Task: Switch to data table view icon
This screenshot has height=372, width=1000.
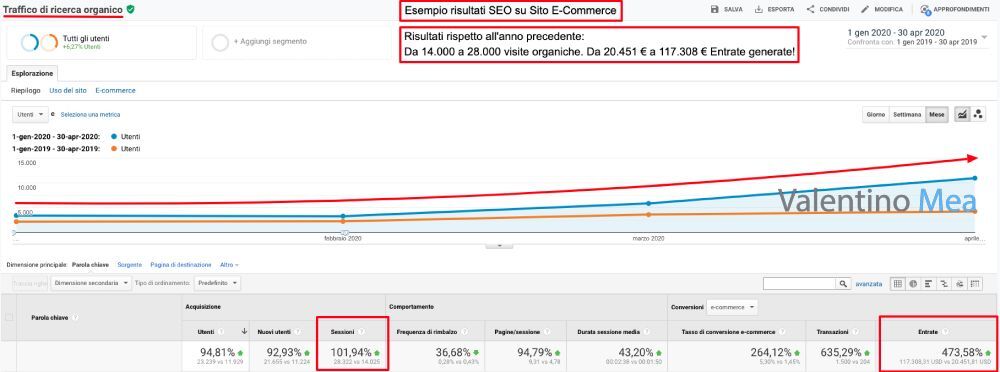Action: pyautogui.click(x=897, y=283)
